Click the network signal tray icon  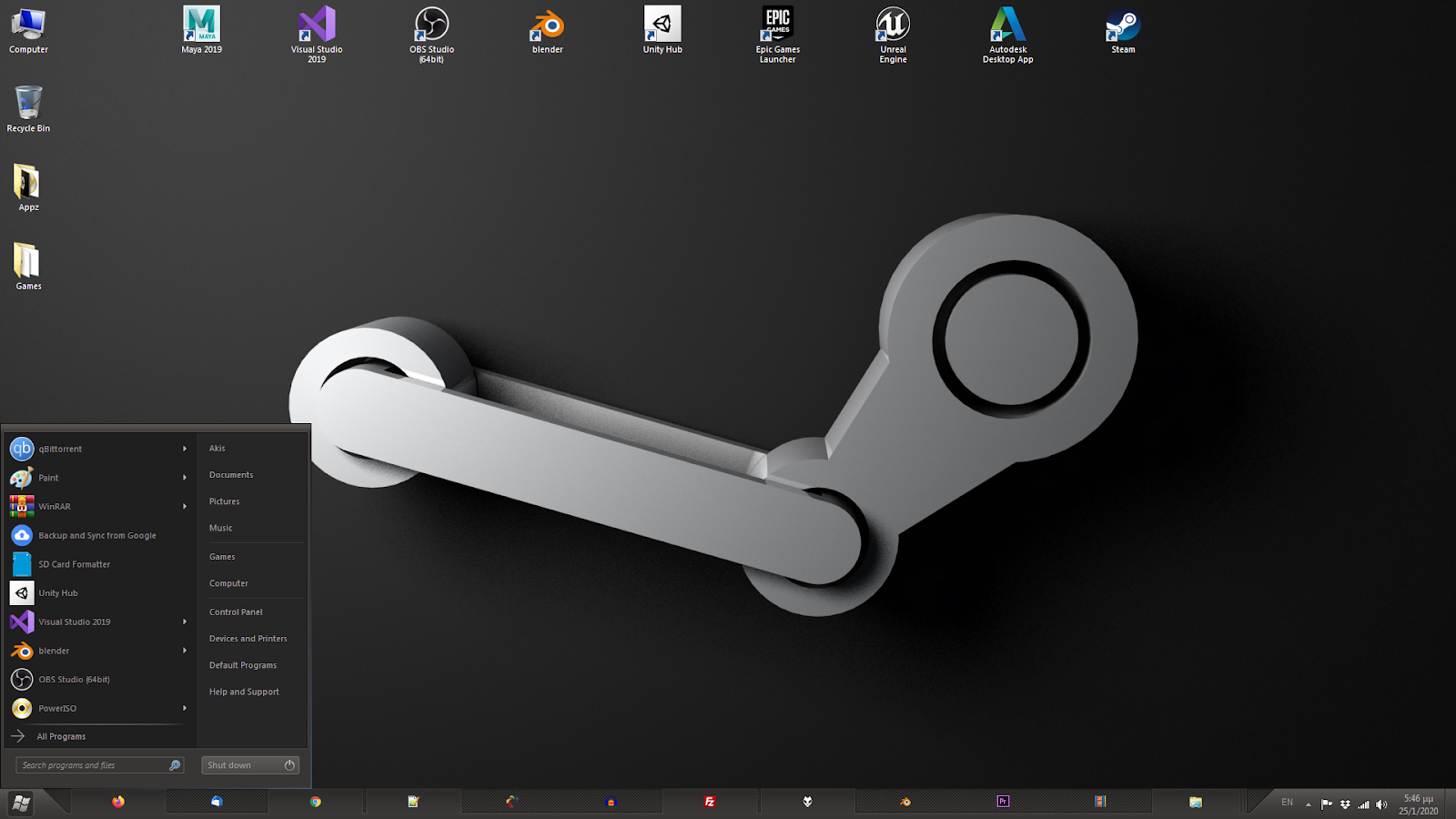click(x=1363, y=804)
